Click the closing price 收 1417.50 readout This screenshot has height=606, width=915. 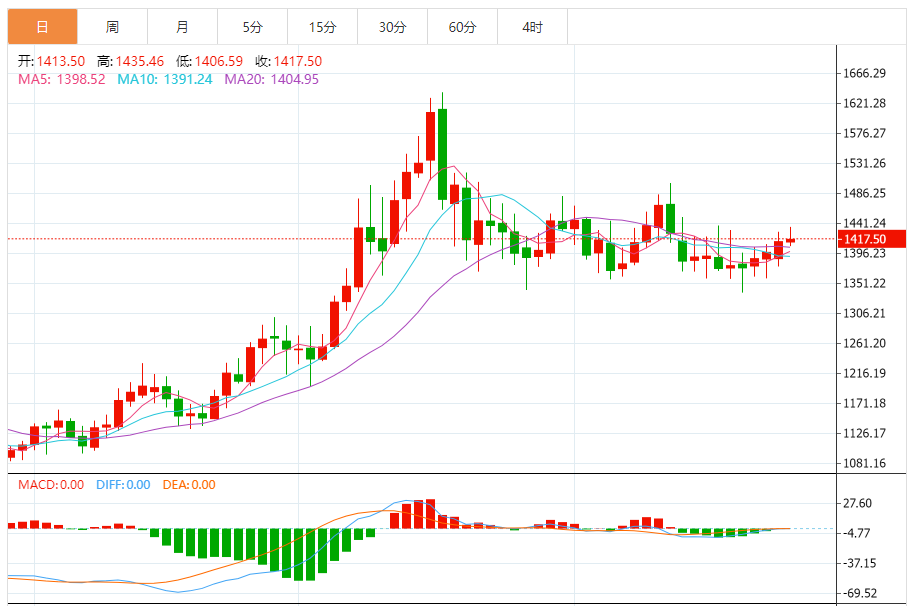pyautogui.click(x=288, y=62)
